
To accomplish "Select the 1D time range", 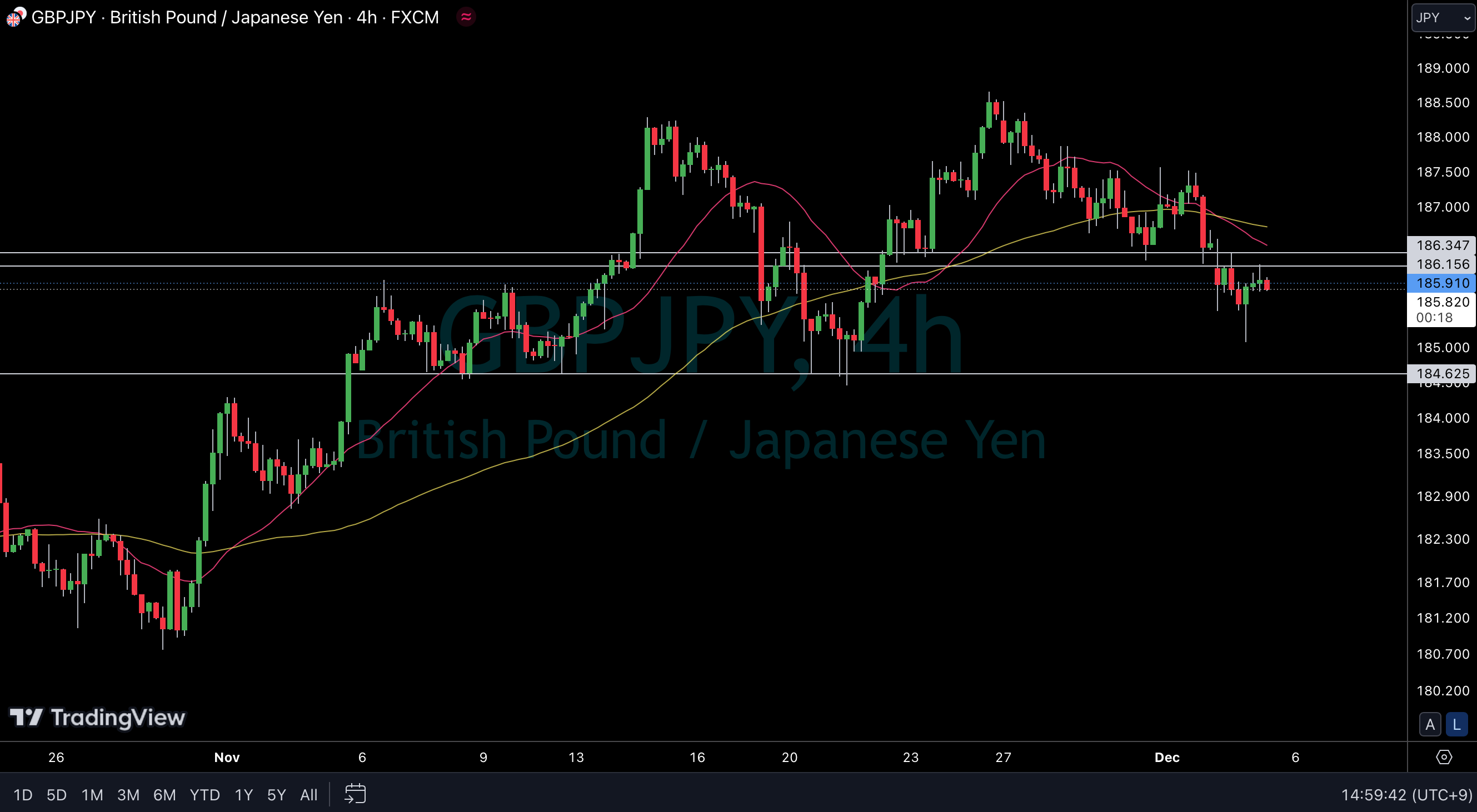I will [x=23, y=795].
